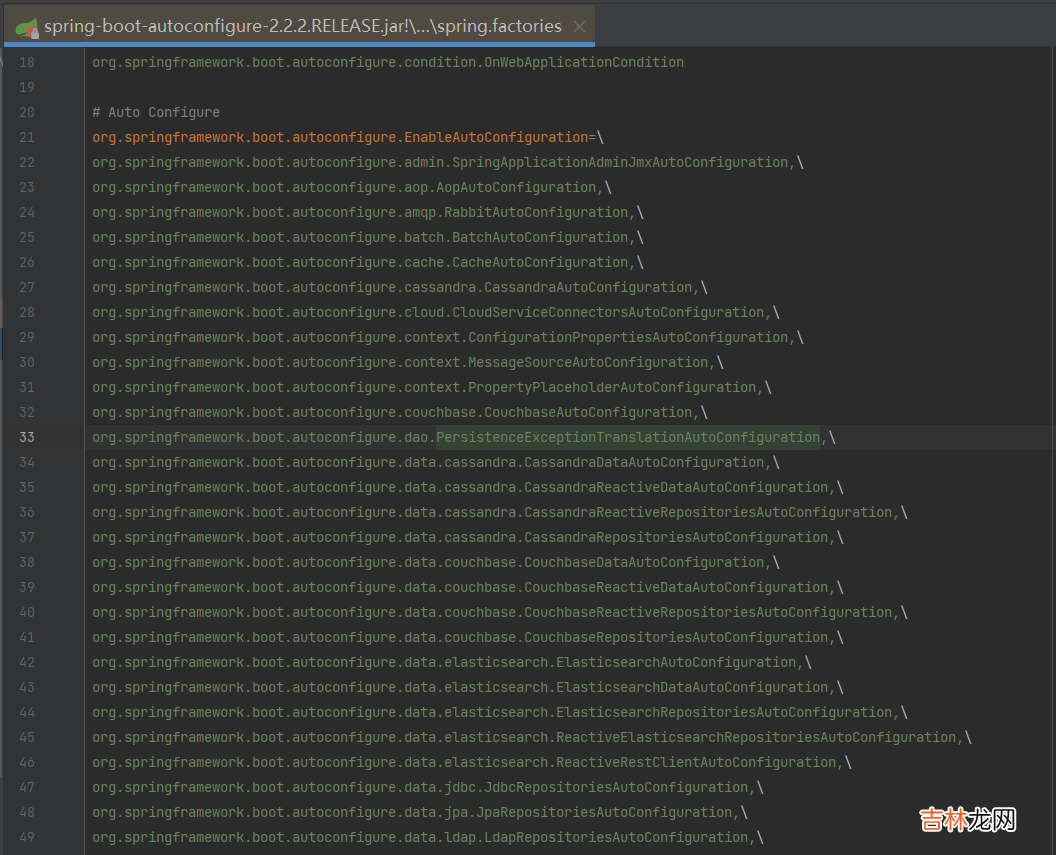This screenshot has width=1056, height=855.
Task: Click line number 33 in the gutter
Action: coord(26,437)
